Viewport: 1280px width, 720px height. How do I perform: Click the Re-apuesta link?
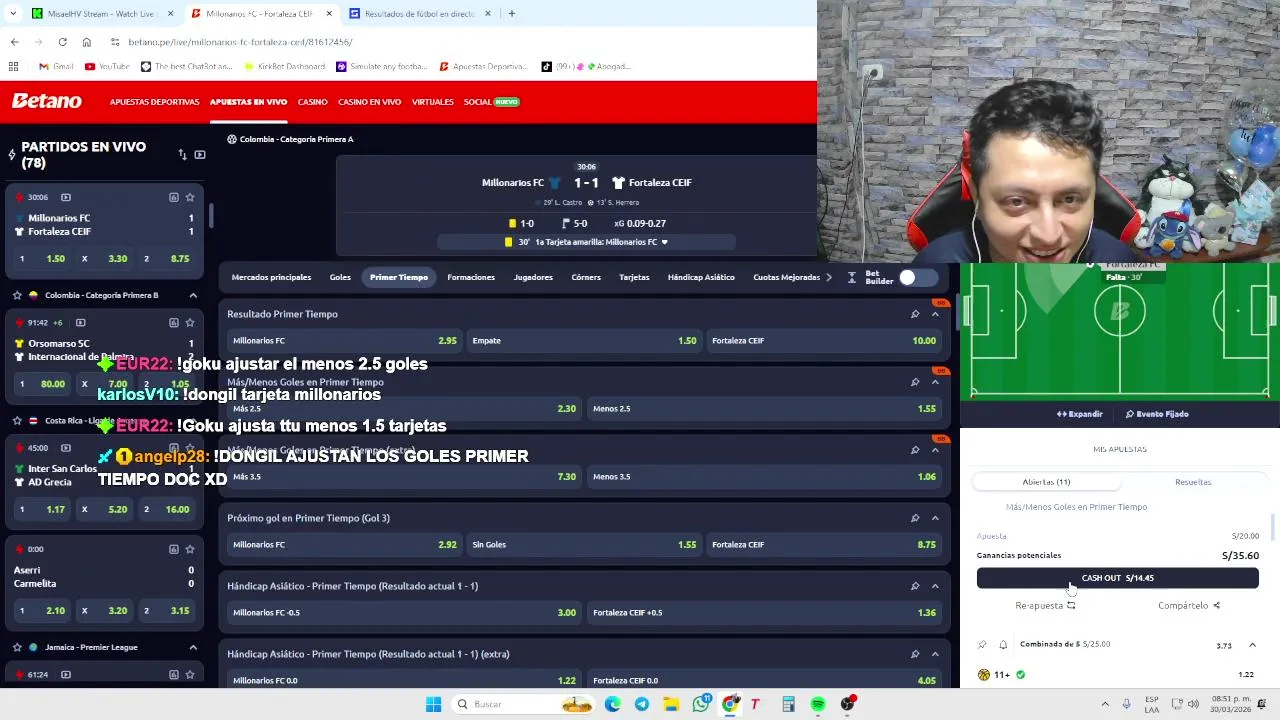[x=1045, y=605]
